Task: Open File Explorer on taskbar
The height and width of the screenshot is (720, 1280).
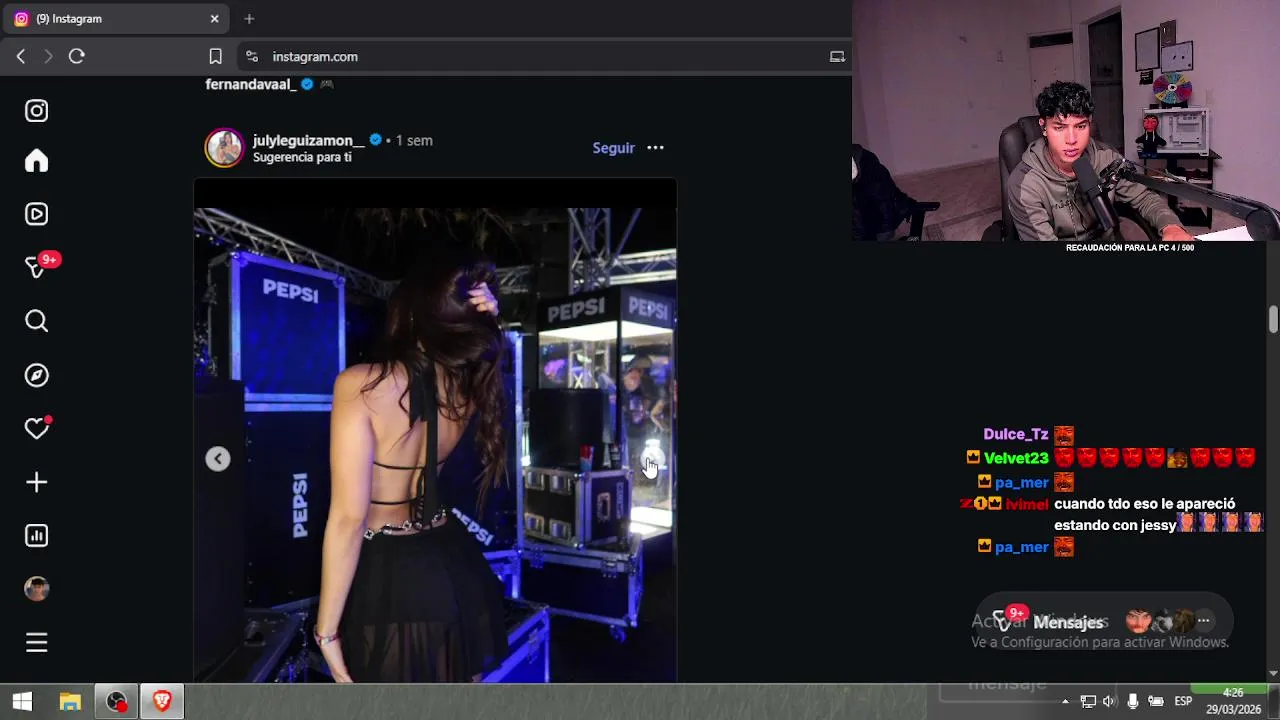Action: [x=70, y=702]
